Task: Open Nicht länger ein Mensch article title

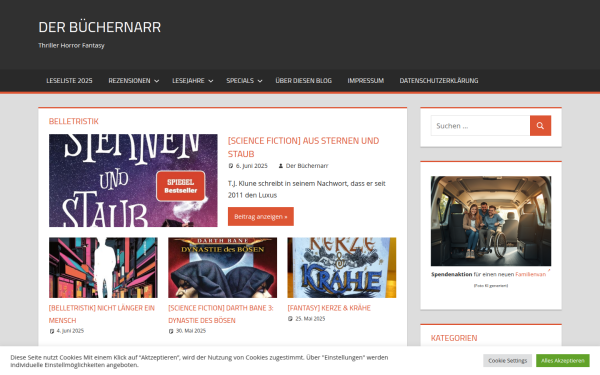Action: (102, 314)
